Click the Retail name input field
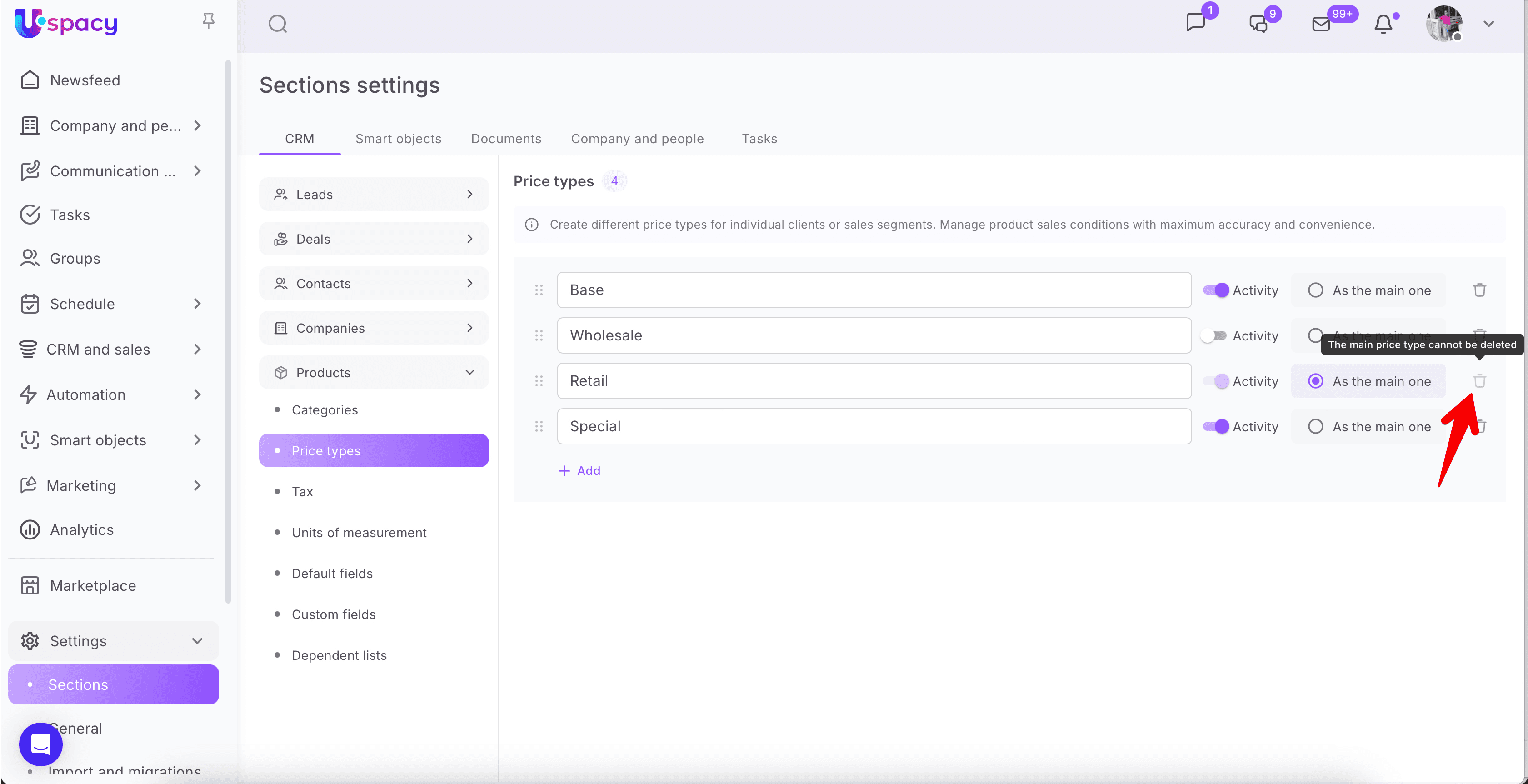The height and width of the screenshot is (784, 1528). [874, 381]
